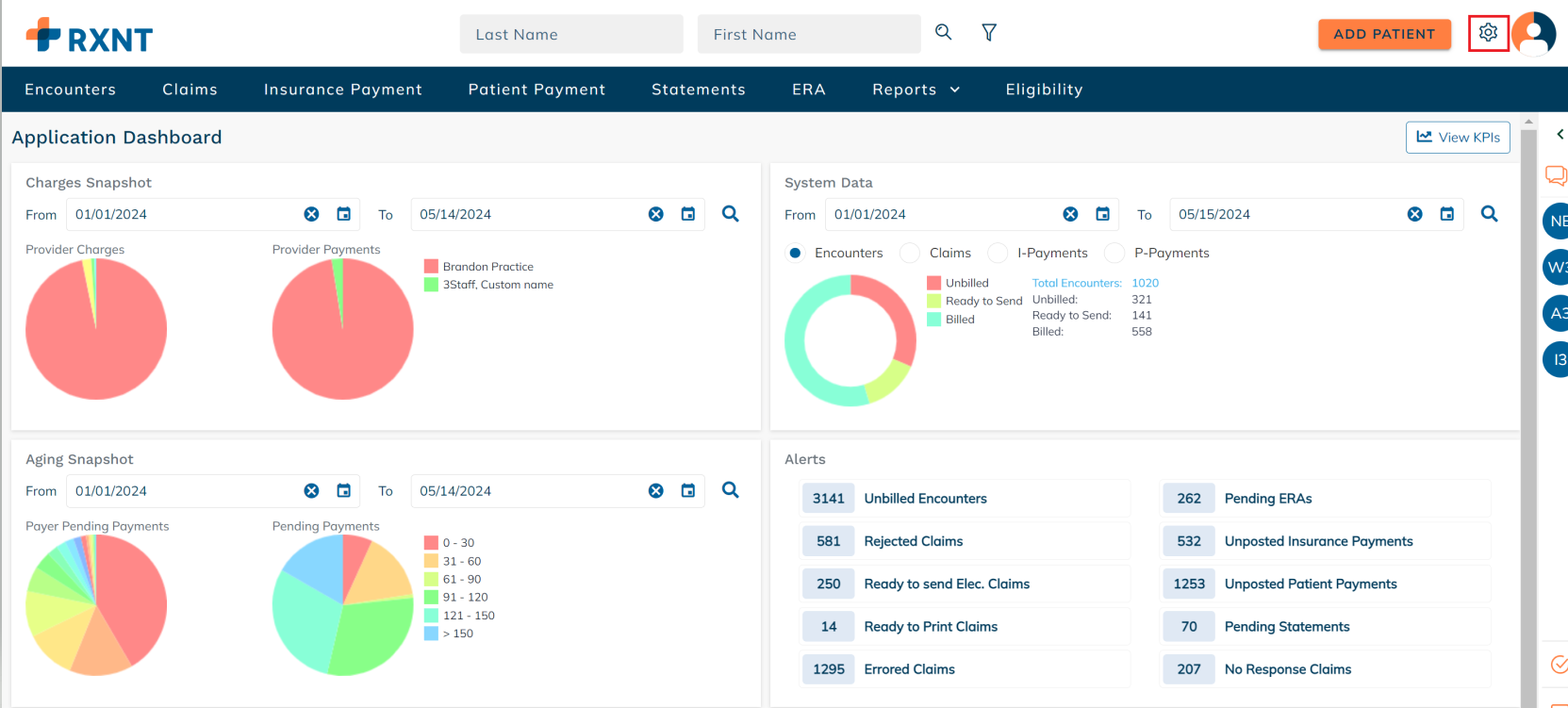1568x708 pixels.
Task: Open the patient filter funnel icon
Action: click(989, 33)
